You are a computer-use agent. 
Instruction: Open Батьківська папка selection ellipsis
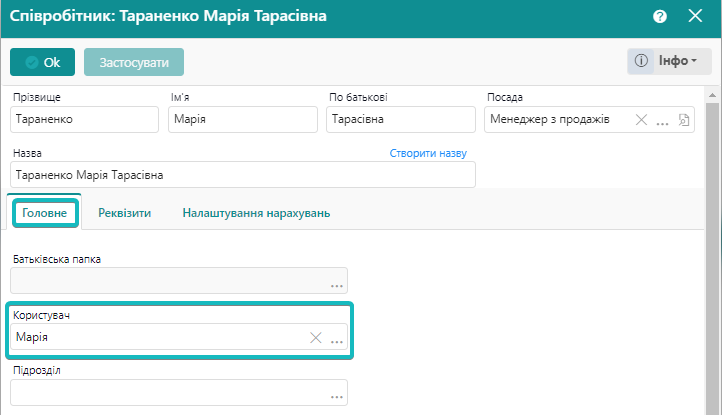[x=337, y=282]
